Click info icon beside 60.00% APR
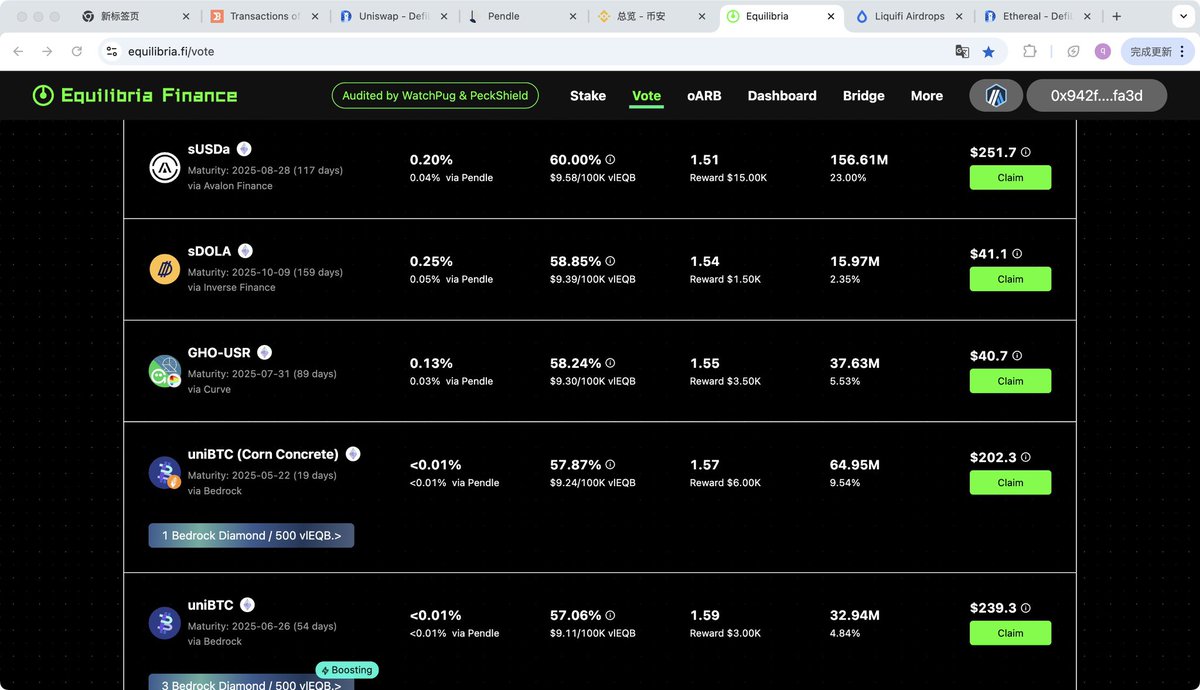The image size is (1200, 690). [x=610, y=160]
